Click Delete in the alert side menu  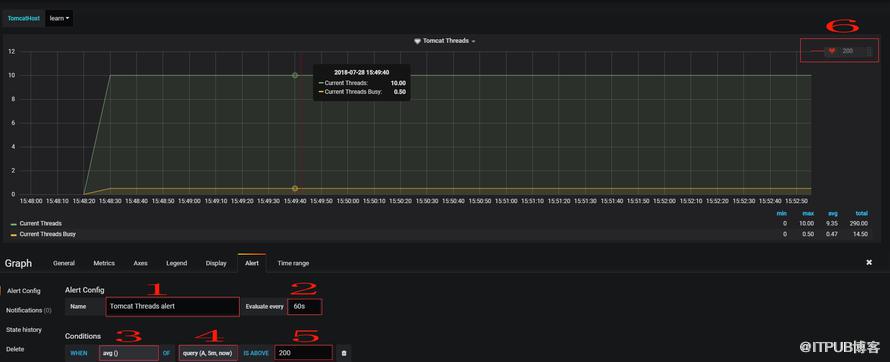pyautogui.click(x=15, y=349)
